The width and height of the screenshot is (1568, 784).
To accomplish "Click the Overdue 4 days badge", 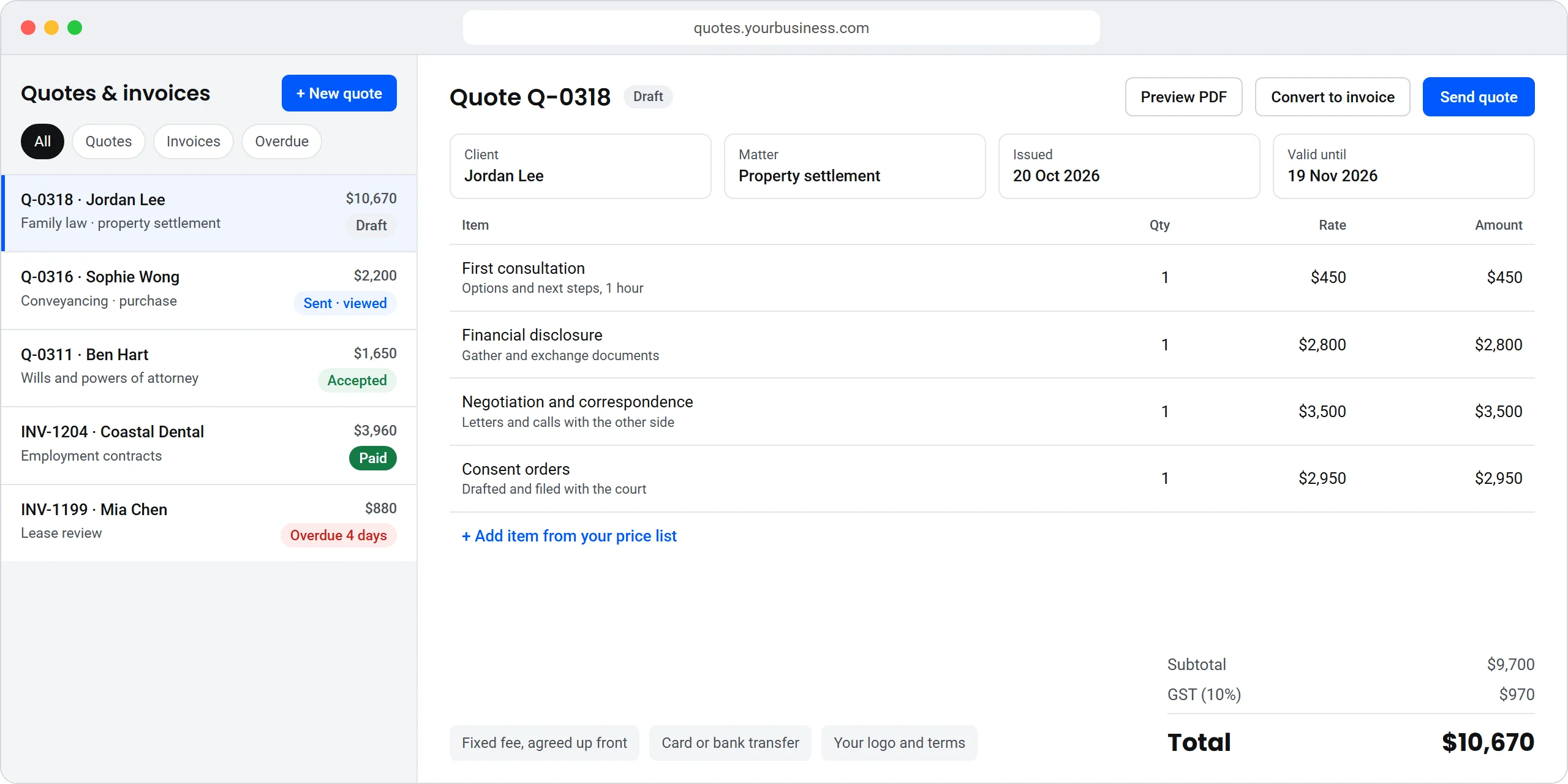I will [338, 535].
